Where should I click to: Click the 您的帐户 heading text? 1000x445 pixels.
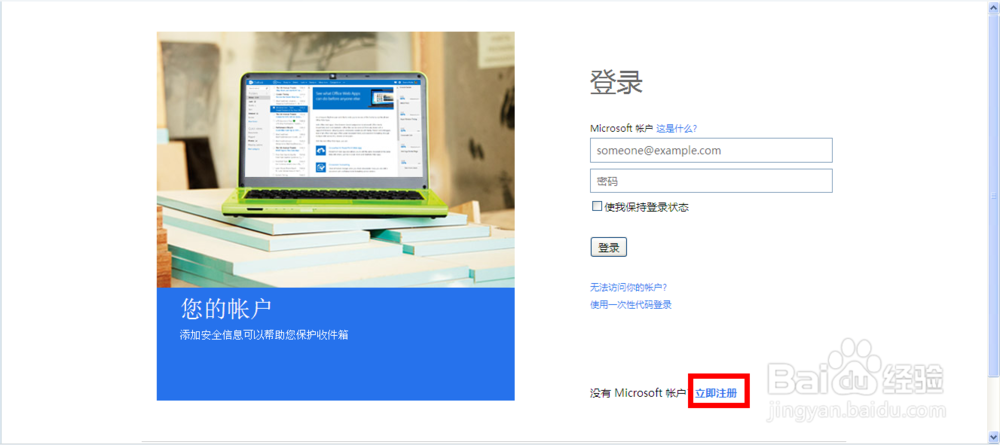coord(226,309)
